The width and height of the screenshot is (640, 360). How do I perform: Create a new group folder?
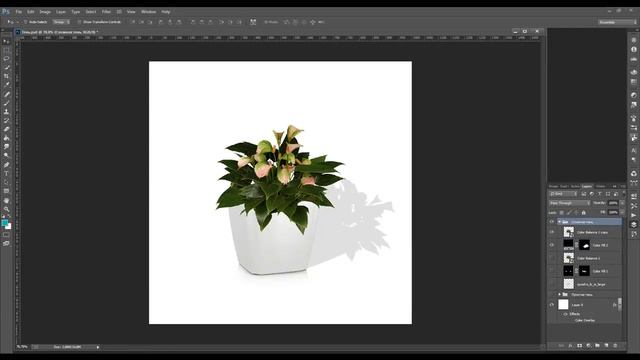pyautogui.click(x=597, y=346)
